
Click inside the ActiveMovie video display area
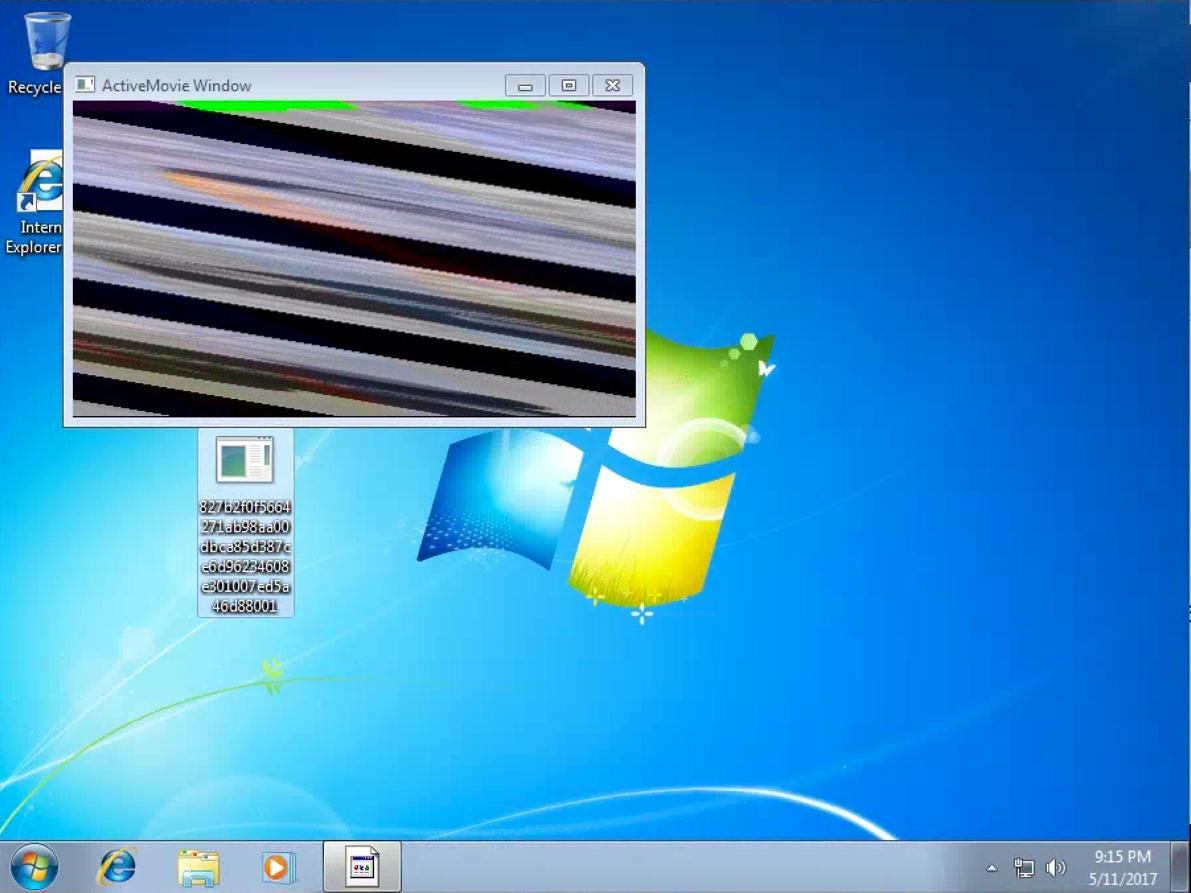click(354, 258)
